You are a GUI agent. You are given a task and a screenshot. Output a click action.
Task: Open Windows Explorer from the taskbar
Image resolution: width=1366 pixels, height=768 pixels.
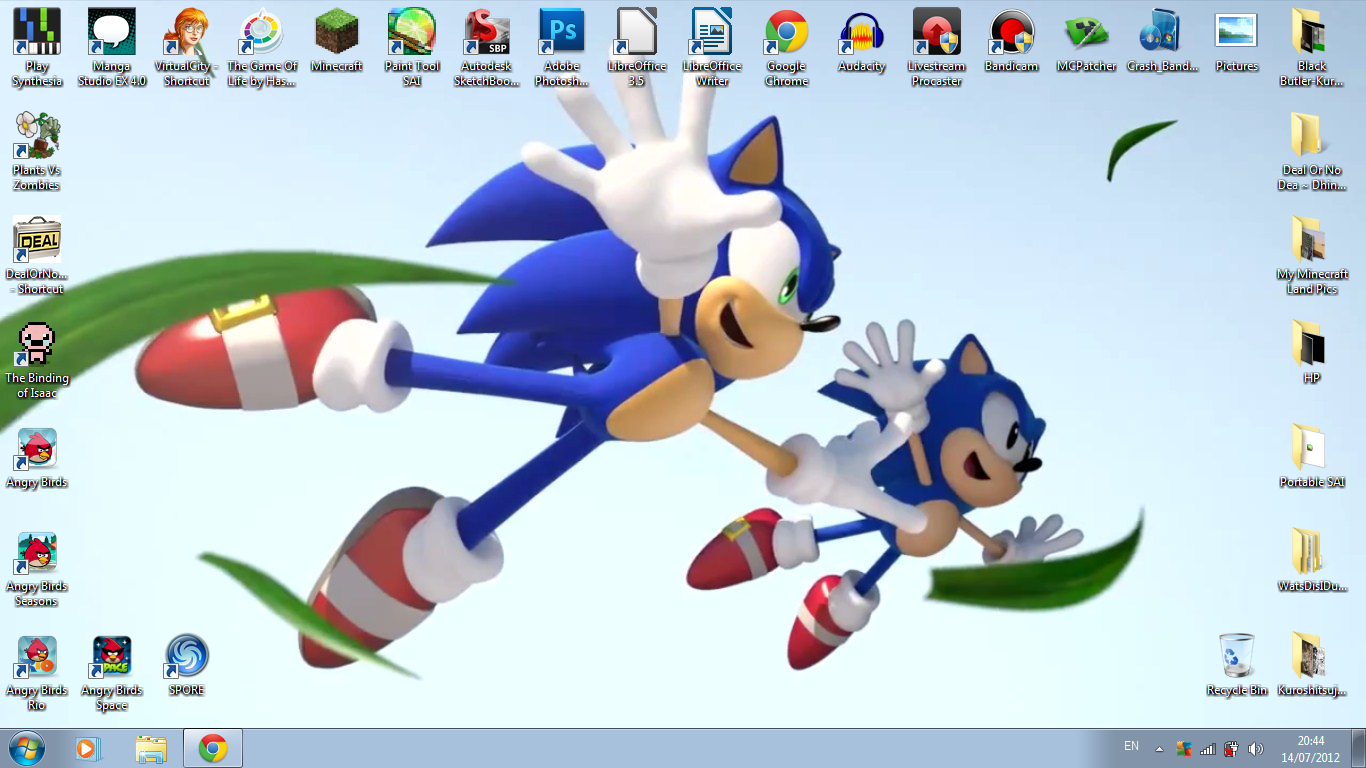pyautogui.click(x=152, y=748)
